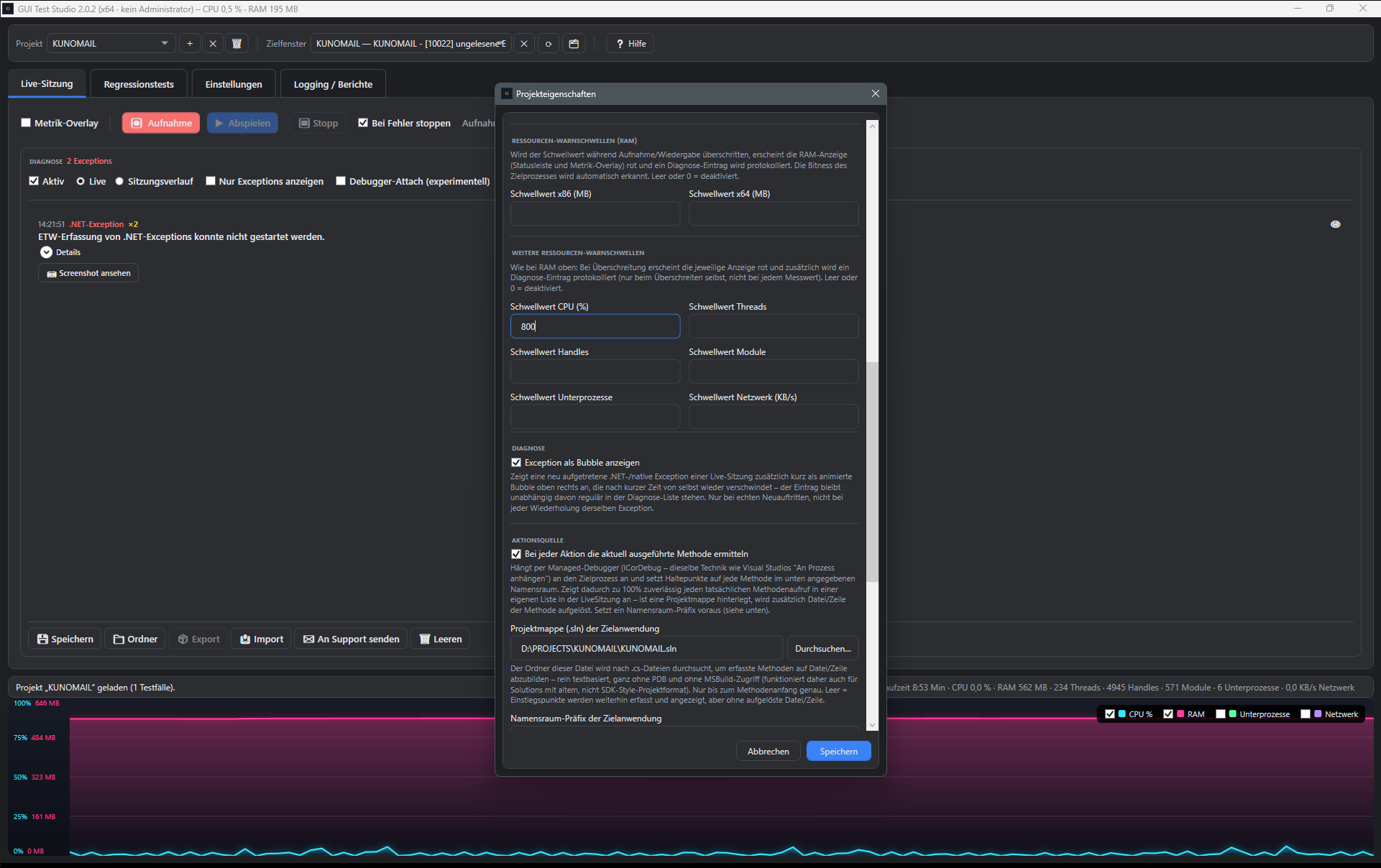This screenshot has width=1381, height=868.
Task: Start recording with Aufnahme button
Action: [161, 123]
